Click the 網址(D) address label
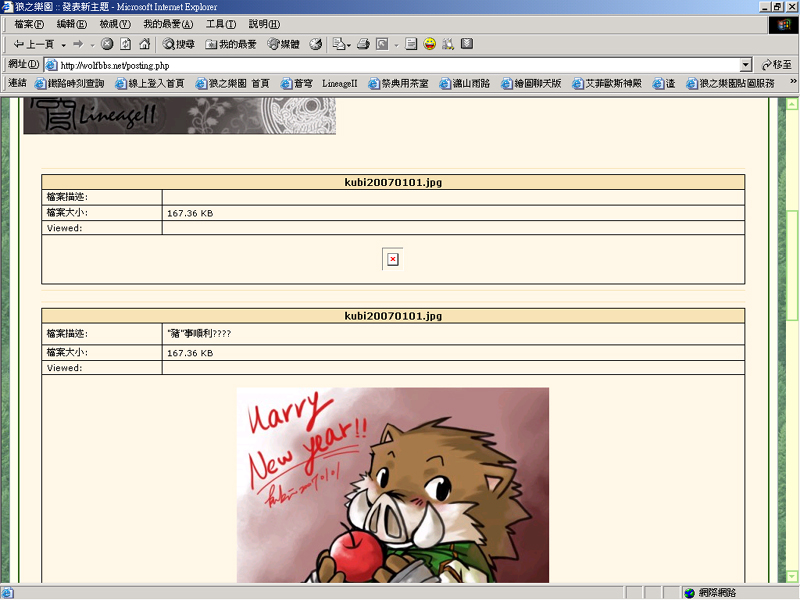Viewport: 800px width, 600px height. tap(23, 64)
